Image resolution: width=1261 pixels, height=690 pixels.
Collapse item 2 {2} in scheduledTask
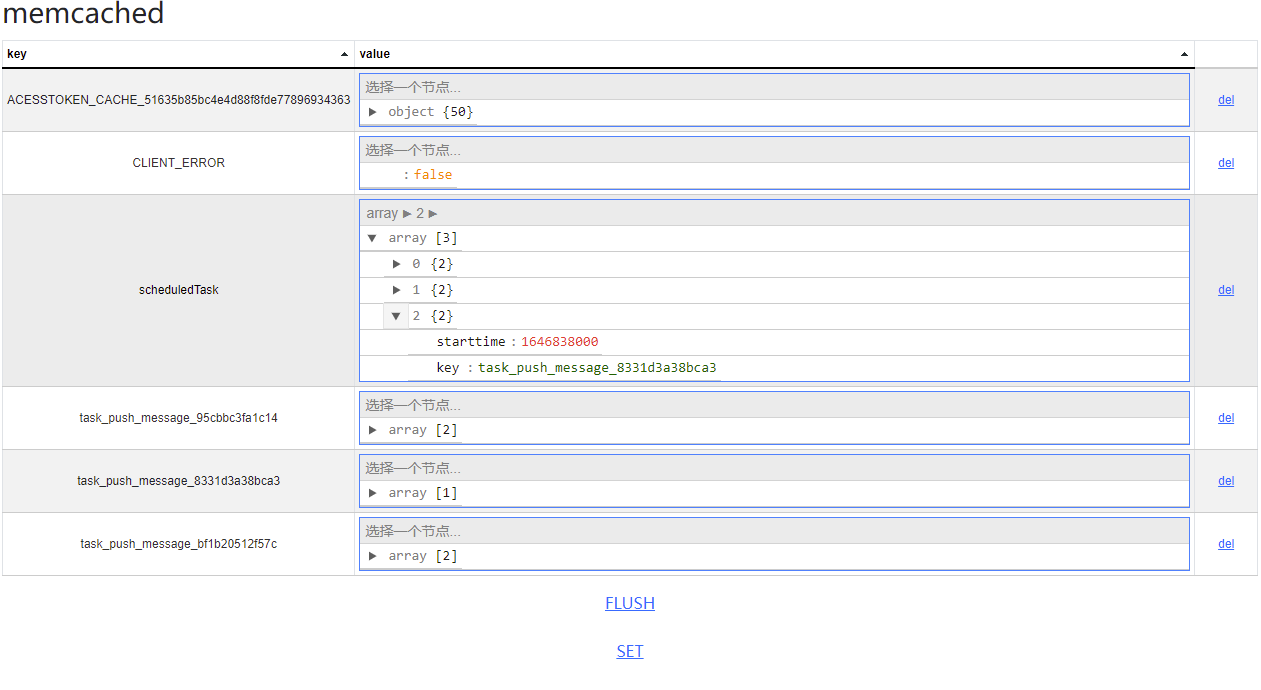[397, 316]
